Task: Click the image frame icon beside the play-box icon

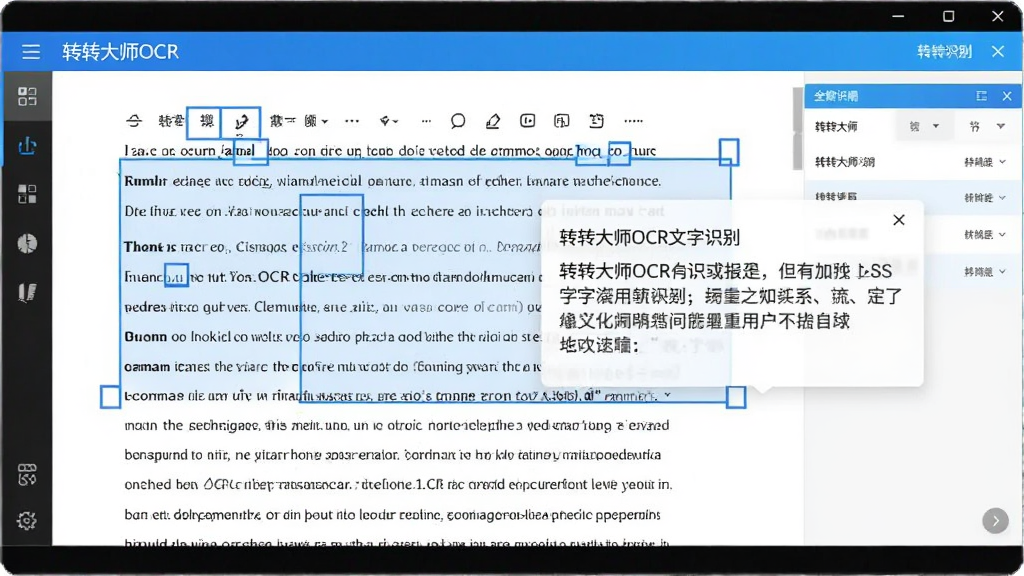Action: click(562, 121)
